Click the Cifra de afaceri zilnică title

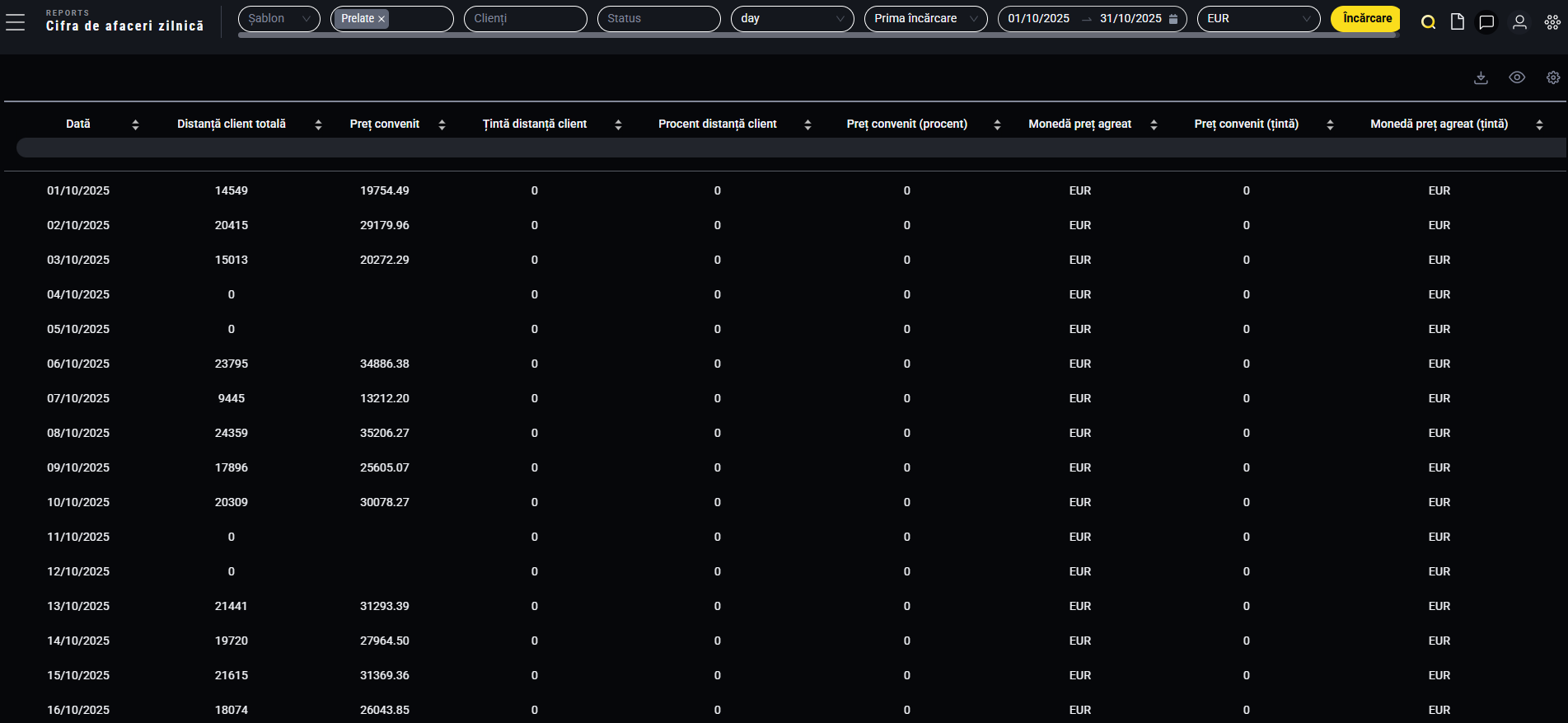click(x=125, y=26)
